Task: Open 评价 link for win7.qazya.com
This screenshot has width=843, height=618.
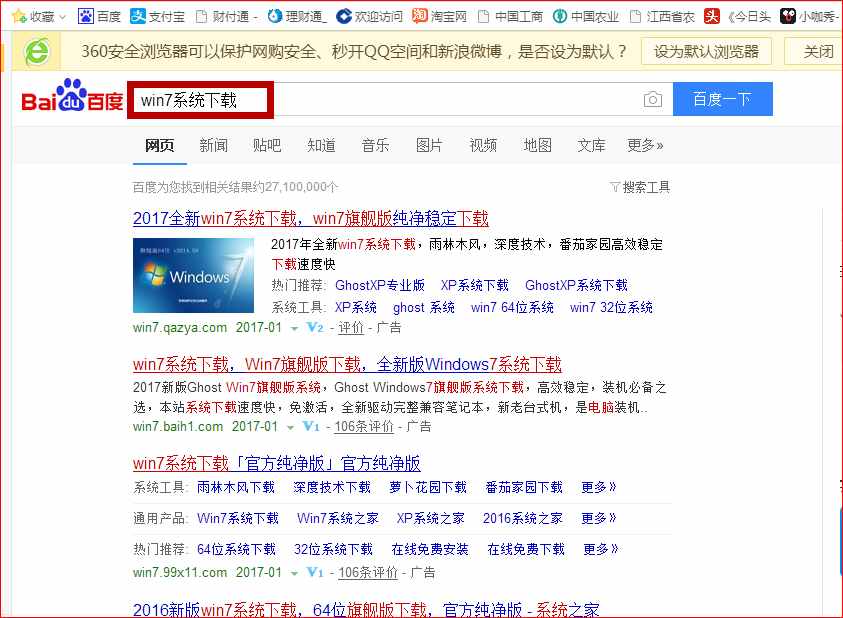Action: pyautogui.click(x=351, y=328)
